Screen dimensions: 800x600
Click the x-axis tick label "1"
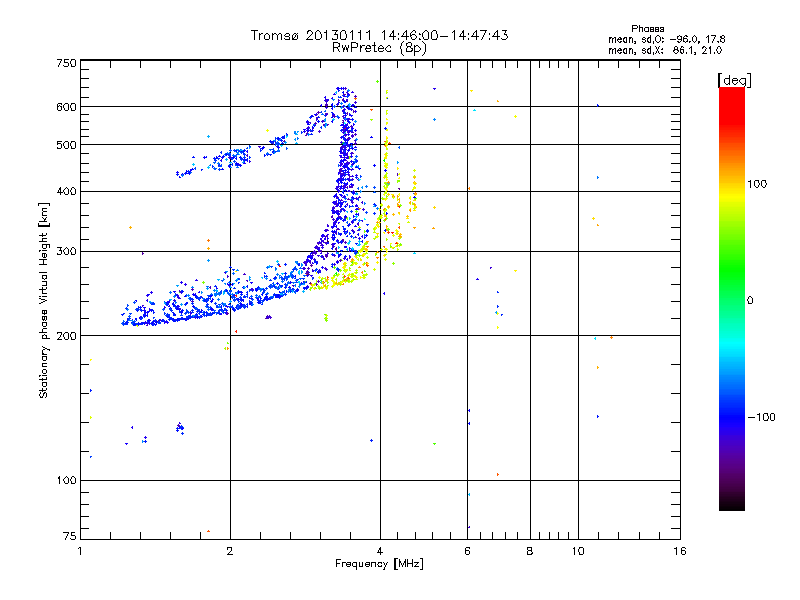click(x=80, y=551)
